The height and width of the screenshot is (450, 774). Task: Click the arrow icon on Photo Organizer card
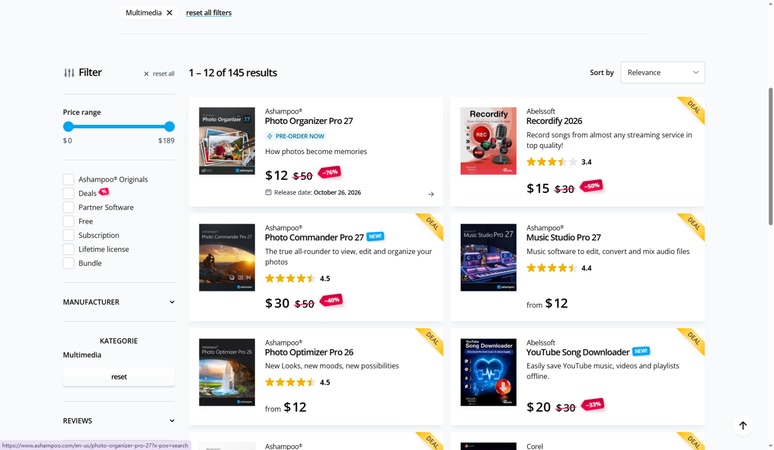coord(431,194)
